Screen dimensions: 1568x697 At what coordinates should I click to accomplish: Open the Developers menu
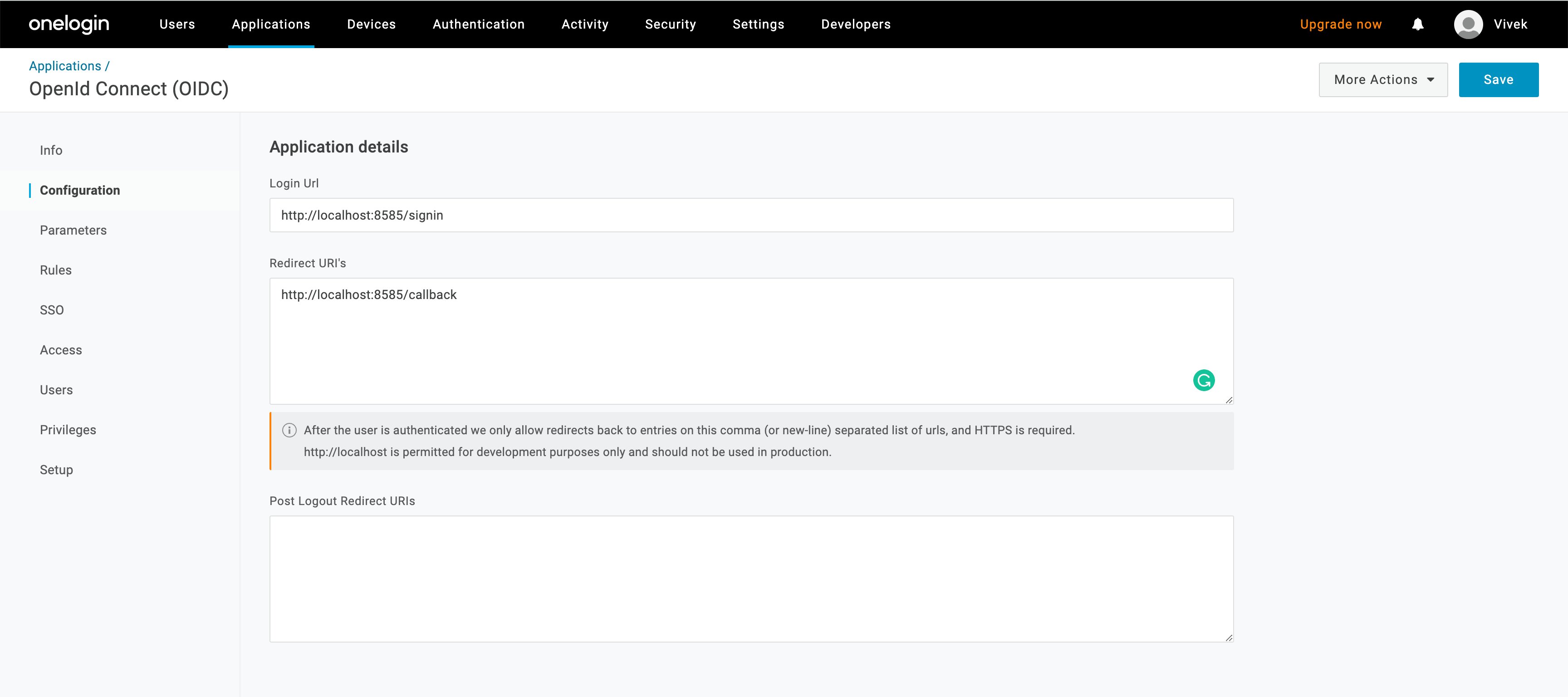coord(856,25)
